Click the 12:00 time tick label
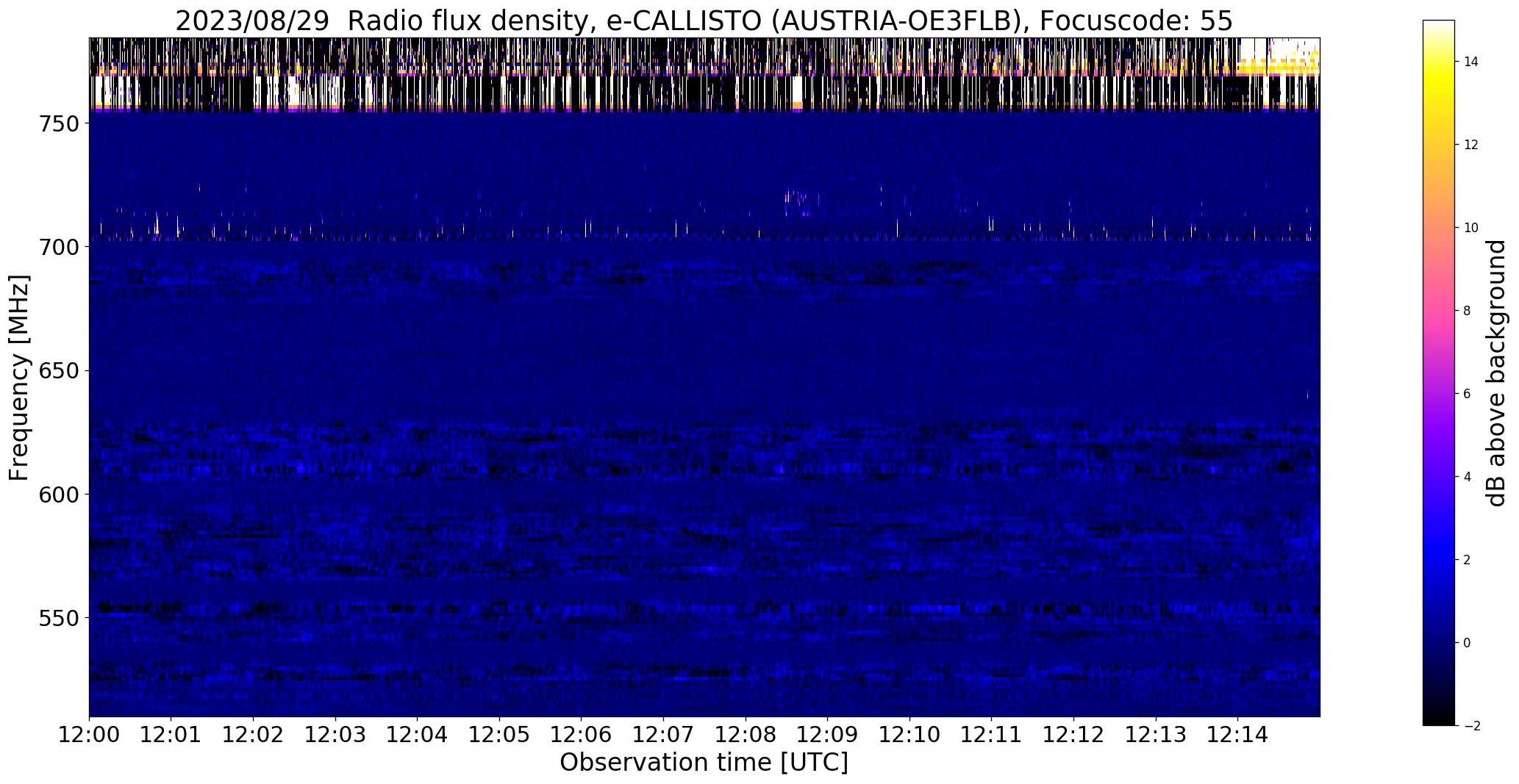This screenshot has width=1519, height=784. (x=89, y=734)
